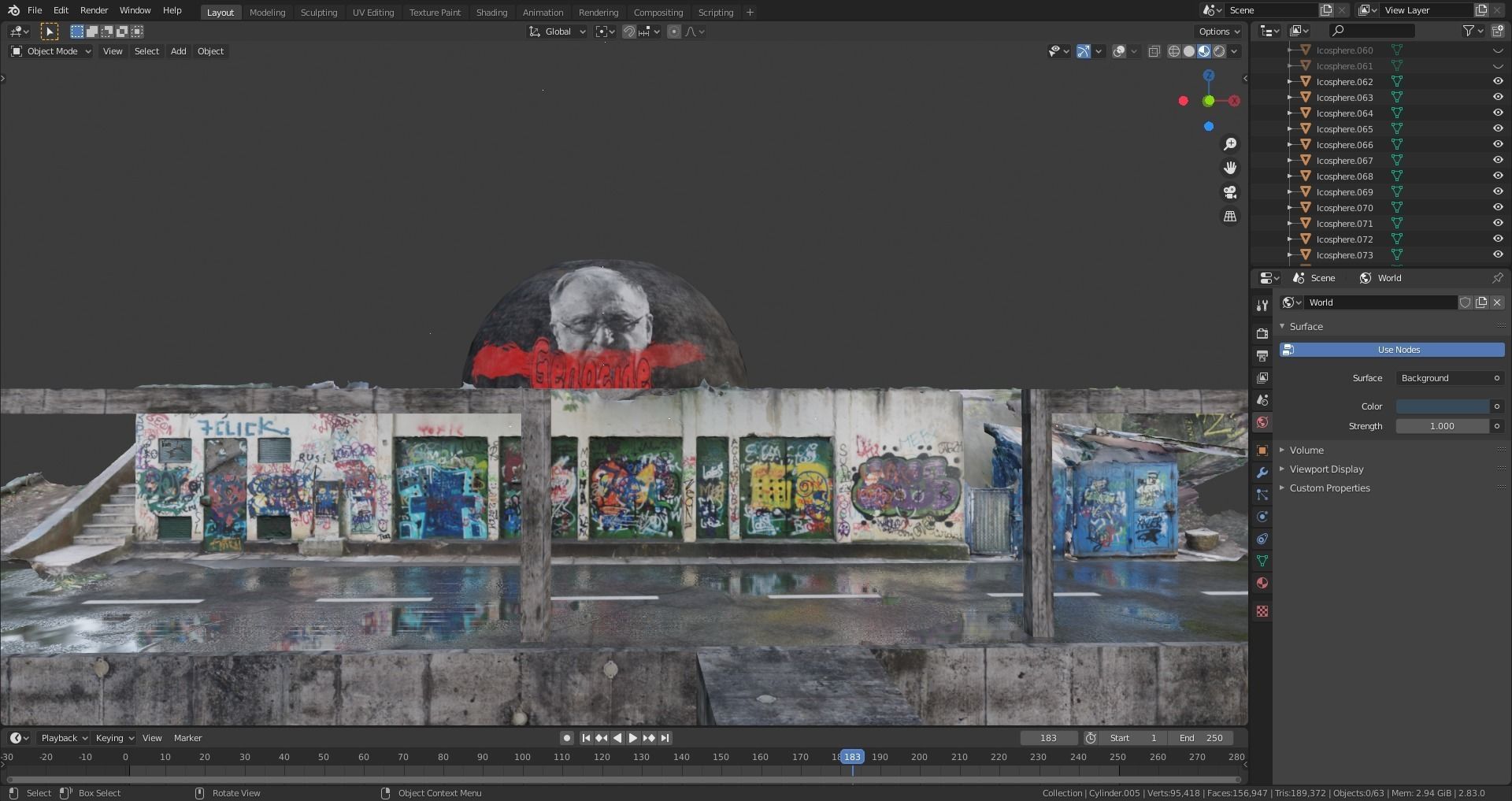Select solid viewport shading
The width and height of the screenshot is (1512, 801).
(1189, 51)
